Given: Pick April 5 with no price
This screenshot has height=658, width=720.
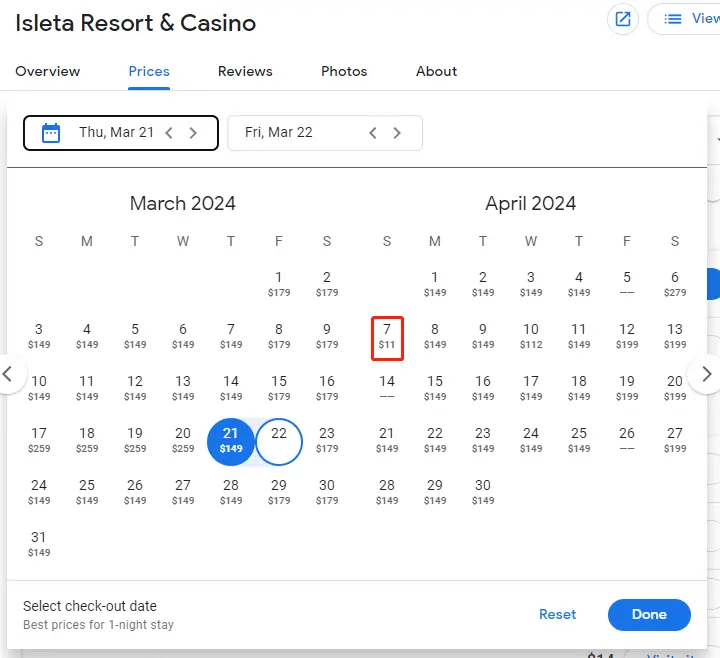Looking at the screenshot, I should [x=627, y=284].
